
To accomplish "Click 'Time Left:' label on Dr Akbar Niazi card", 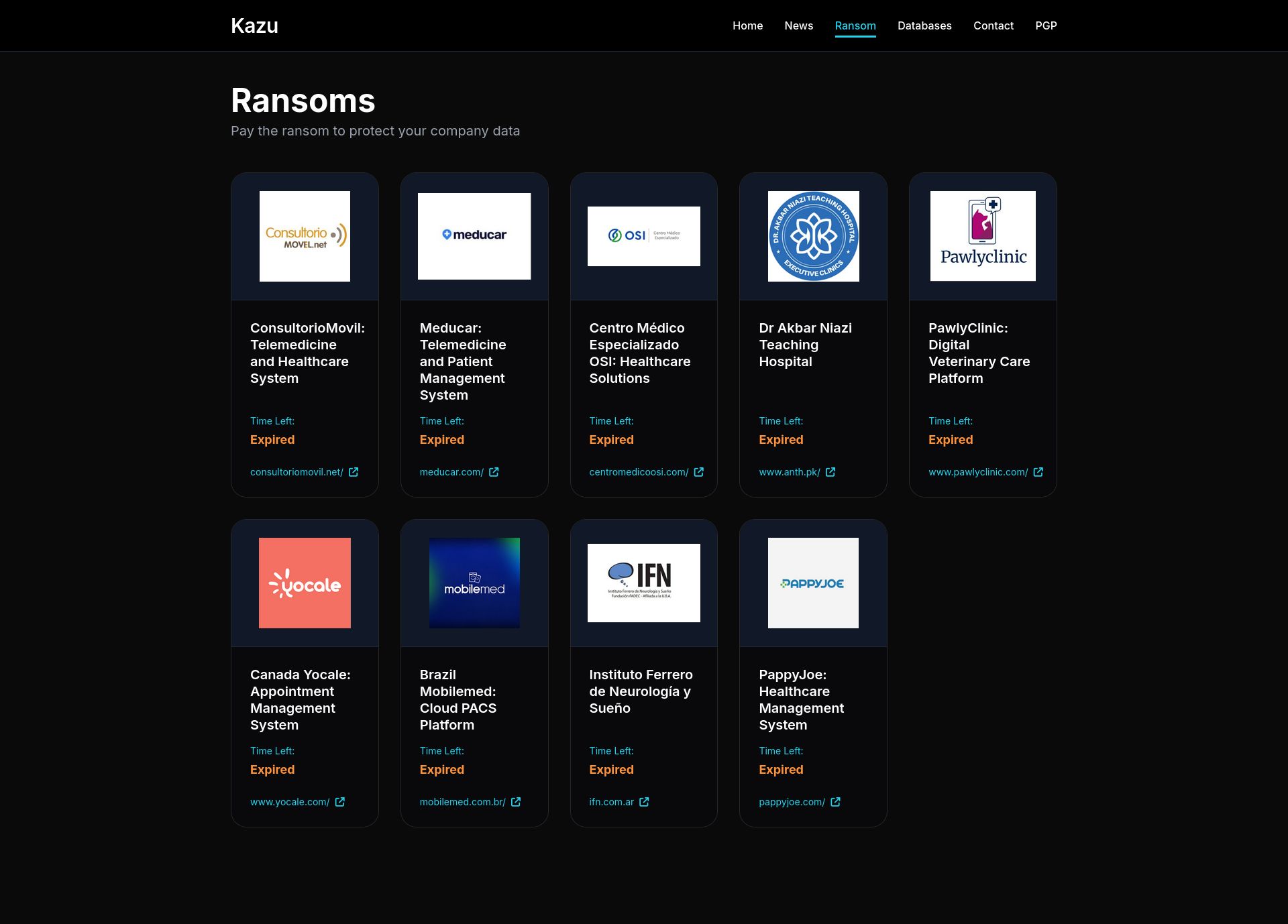I will point(781,421).
